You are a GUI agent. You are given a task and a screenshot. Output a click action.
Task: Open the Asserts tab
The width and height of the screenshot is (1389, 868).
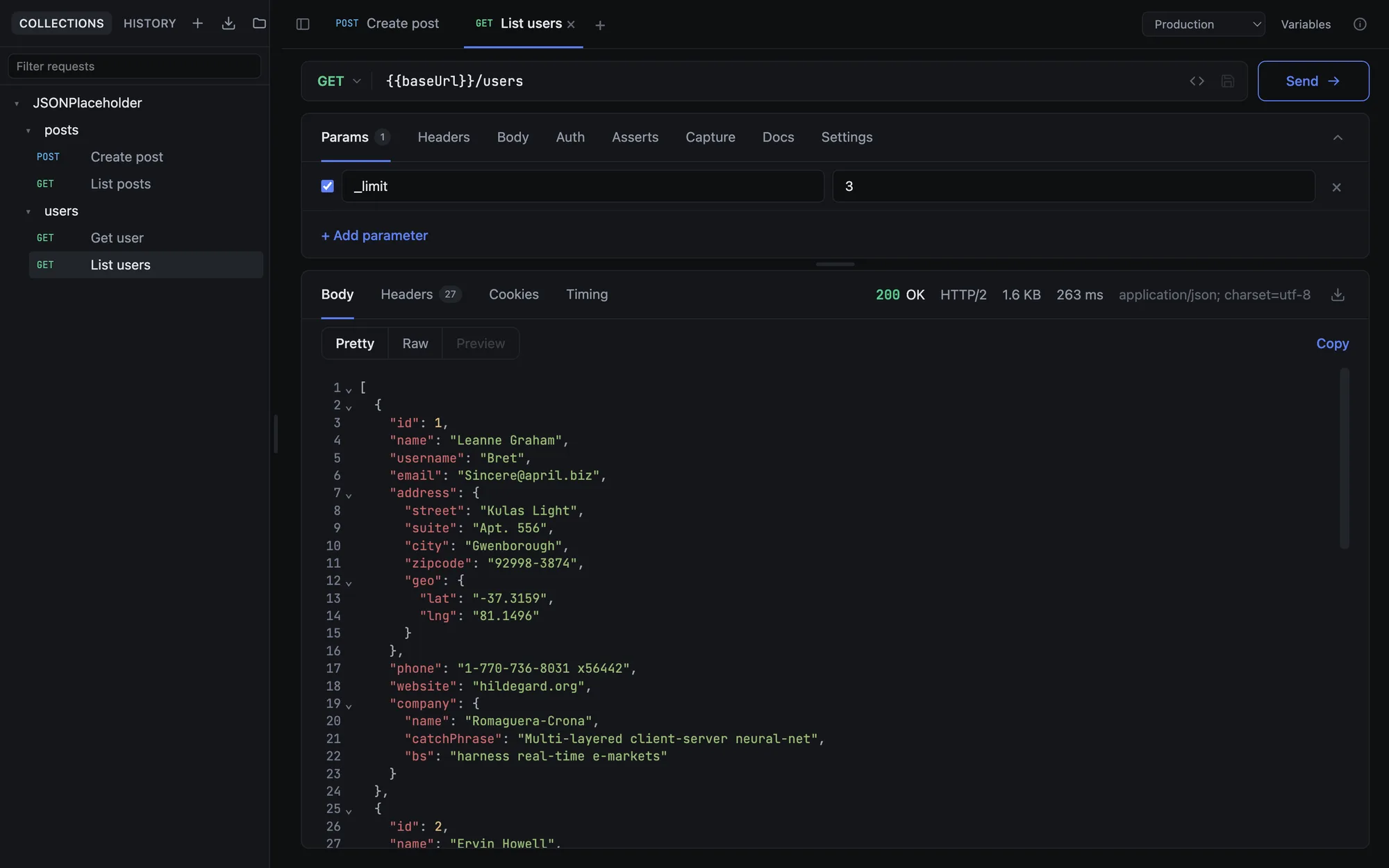pos(635,137)
